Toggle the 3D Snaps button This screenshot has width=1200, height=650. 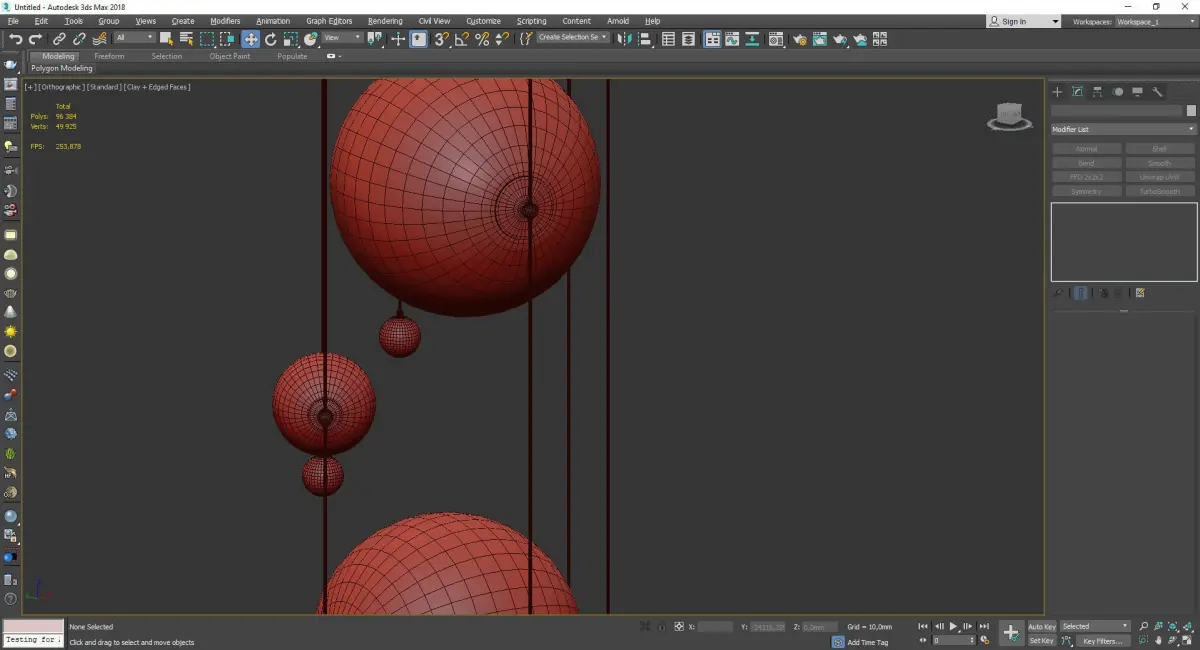point(441,39)
